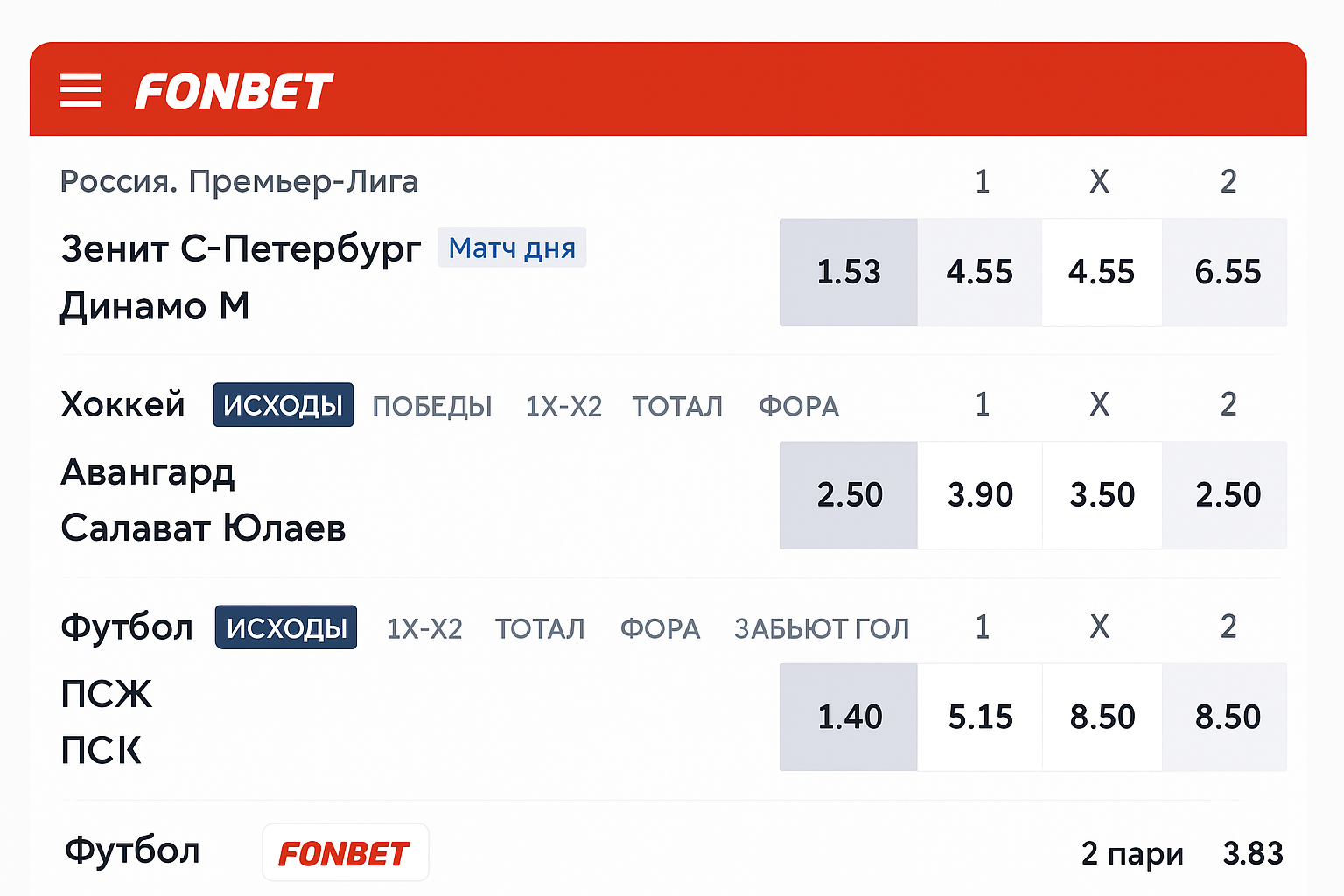1344x896 pixels.
Task: Select the ИСХОДЫ tab in Хоккей row
Action: pos(283,406)
